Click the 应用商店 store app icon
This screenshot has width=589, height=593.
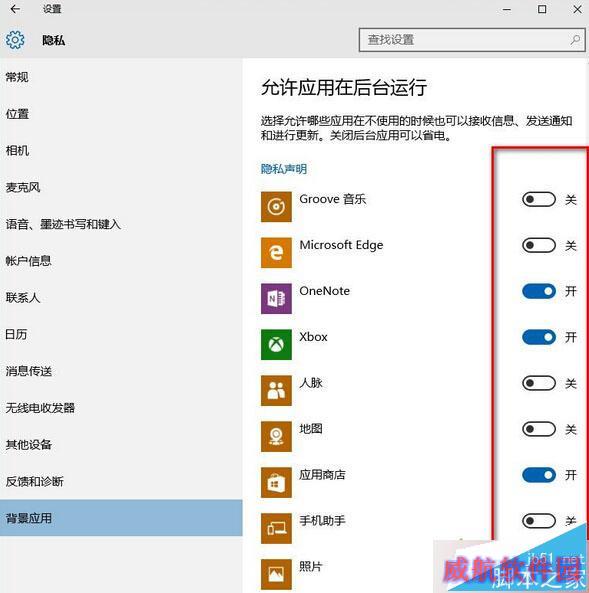pyautogui.click(x=276, y=482)
